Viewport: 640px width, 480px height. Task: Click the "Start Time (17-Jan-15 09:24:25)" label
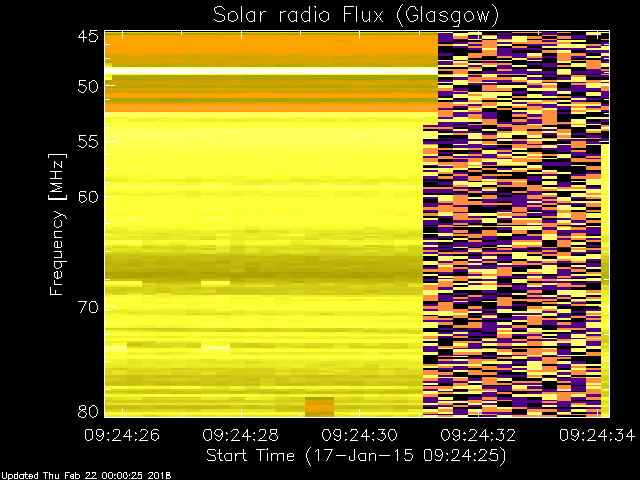(356, 456)
